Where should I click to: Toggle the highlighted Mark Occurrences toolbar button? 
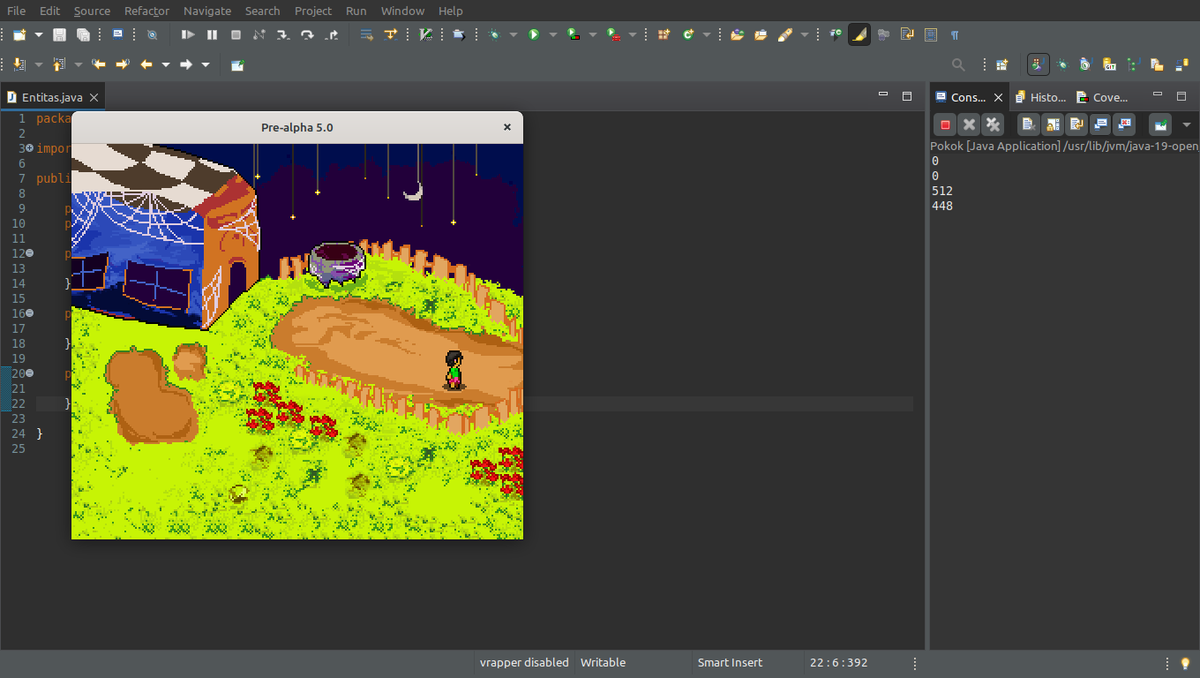[x=859, y=35]
